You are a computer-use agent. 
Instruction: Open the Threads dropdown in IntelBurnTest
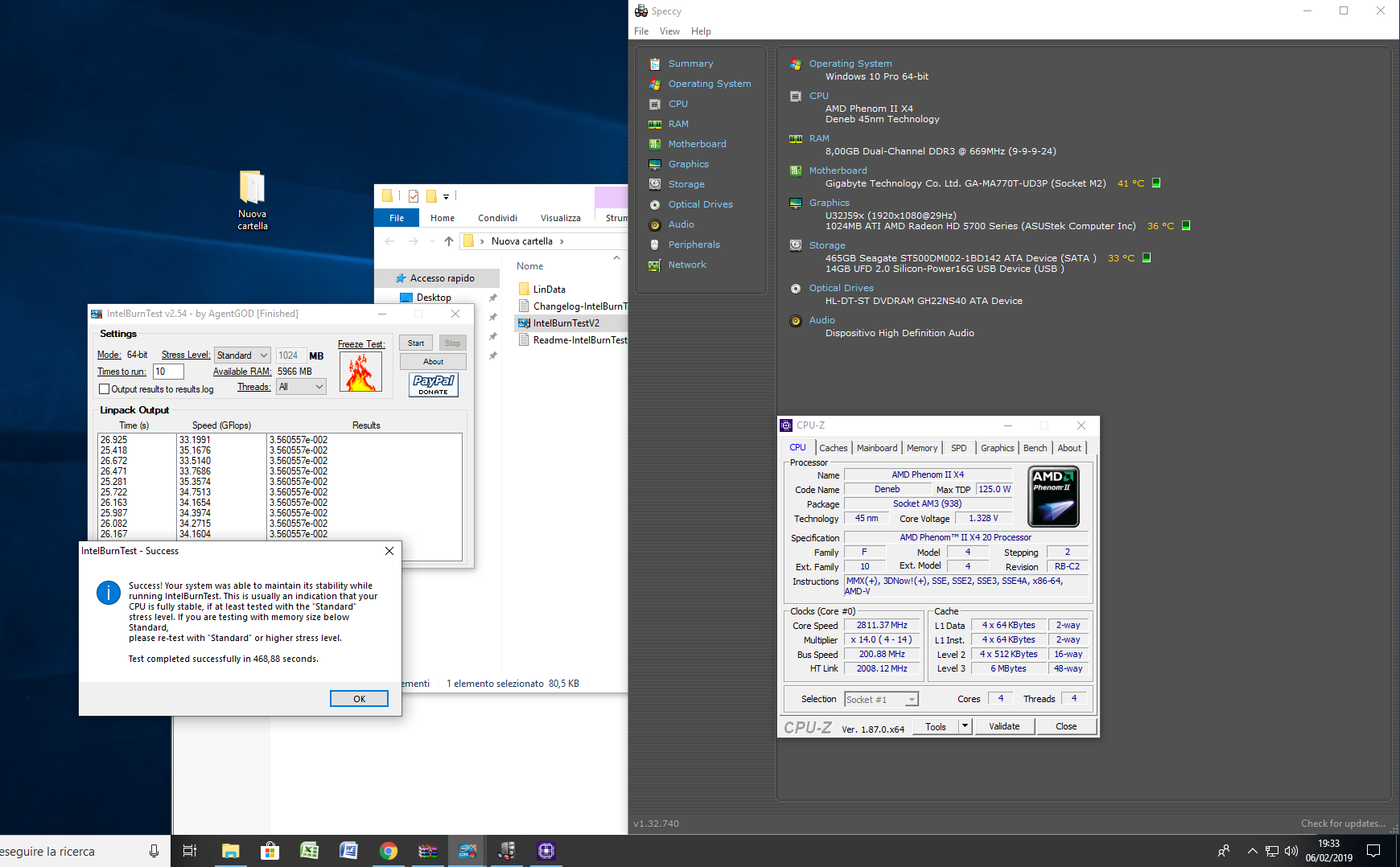[301, 387]
